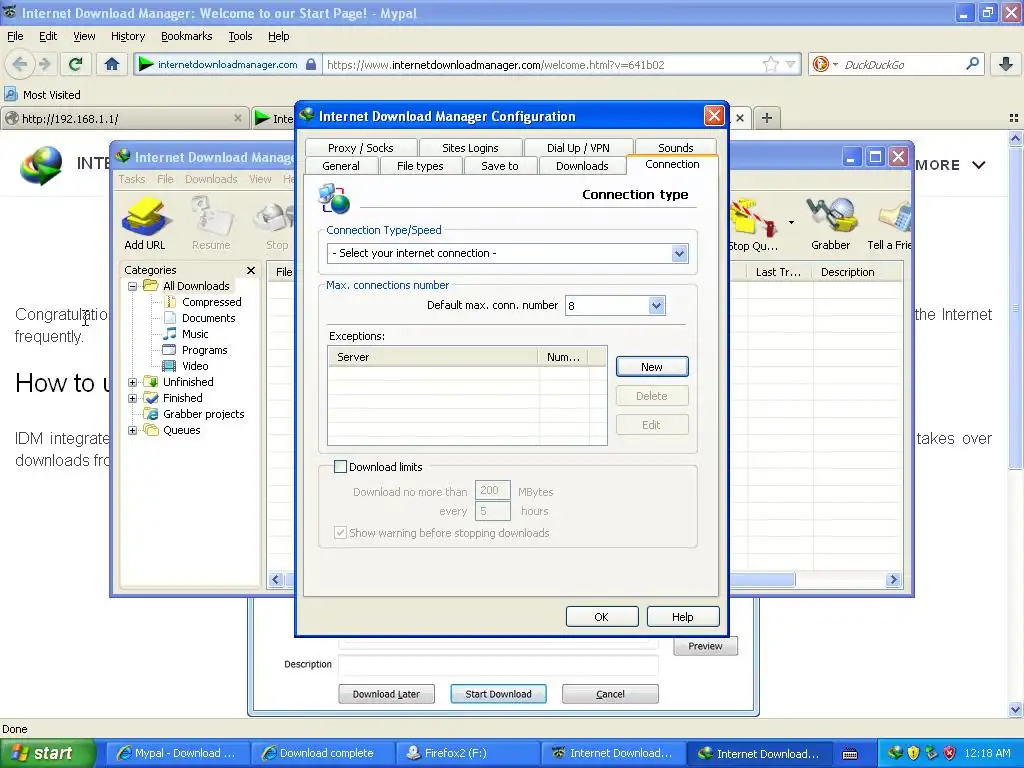This screenshot has width=1024, height=768.
Task: Click the search magnifier icon
Action: pyautogui.click(x=972, y=64)
